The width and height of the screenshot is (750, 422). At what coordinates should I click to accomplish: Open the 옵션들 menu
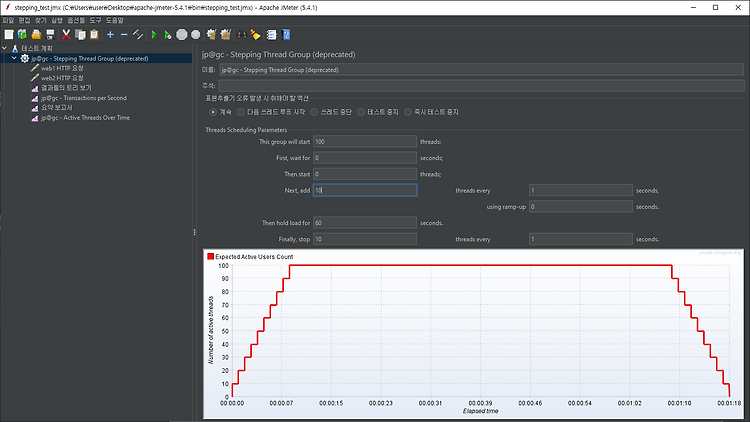76,21
